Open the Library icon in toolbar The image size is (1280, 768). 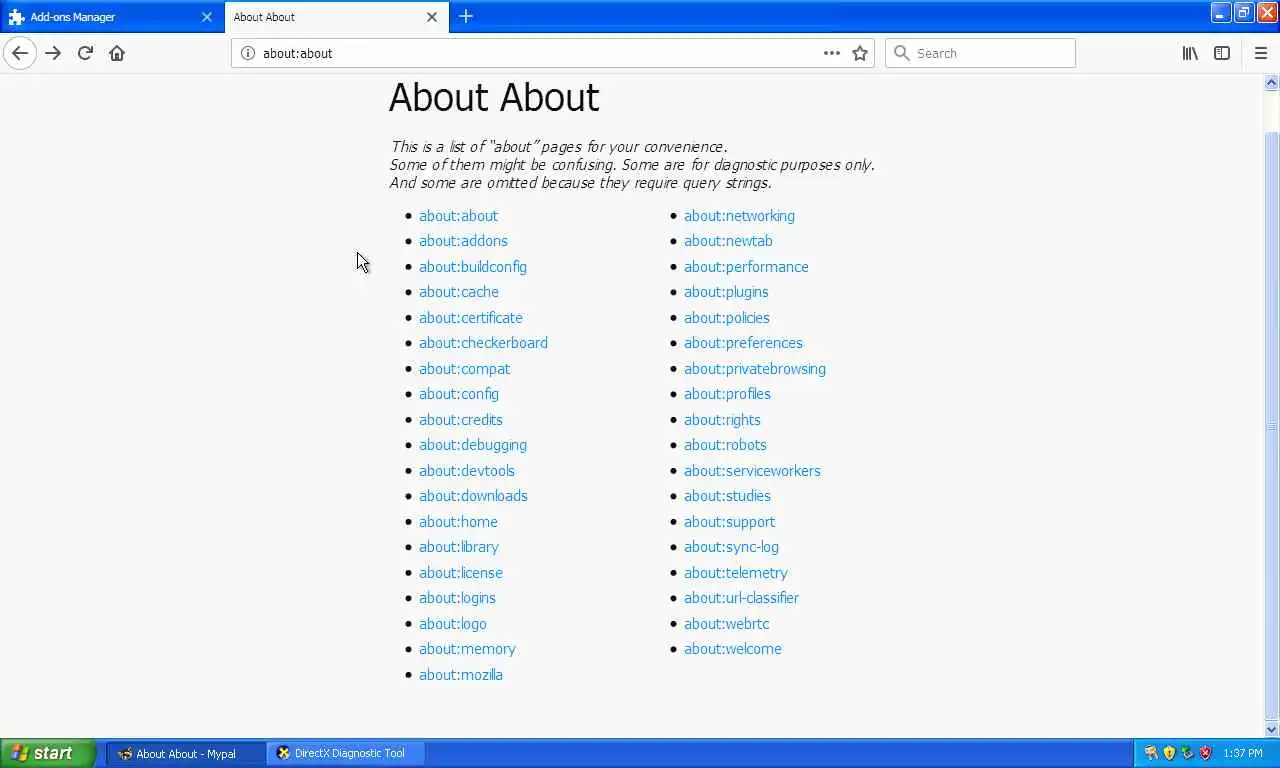click(x=1190, y=53)
